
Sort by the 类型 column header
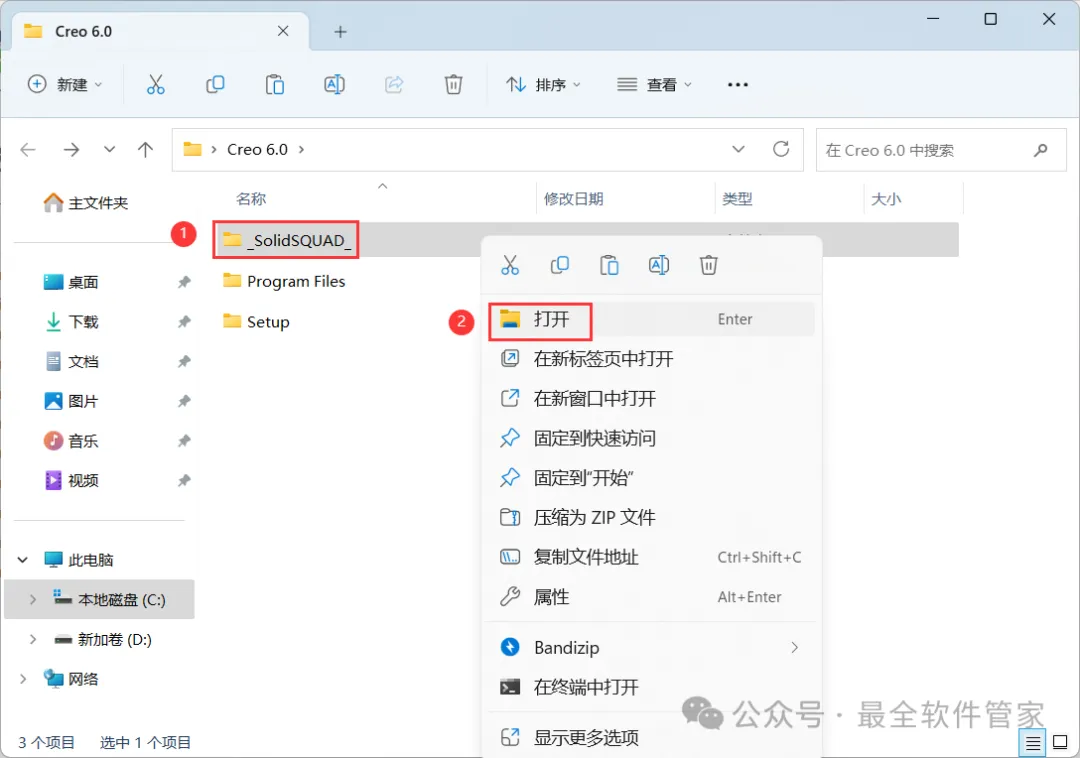[x=737, y=199]
